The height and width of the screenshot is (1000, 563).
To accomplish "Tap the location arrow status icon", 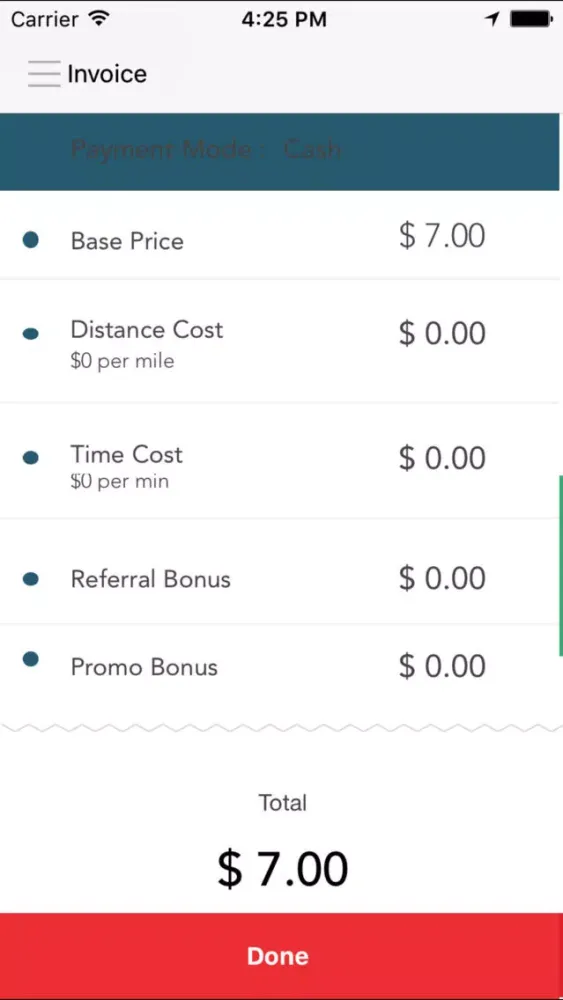I will [492, 20].
